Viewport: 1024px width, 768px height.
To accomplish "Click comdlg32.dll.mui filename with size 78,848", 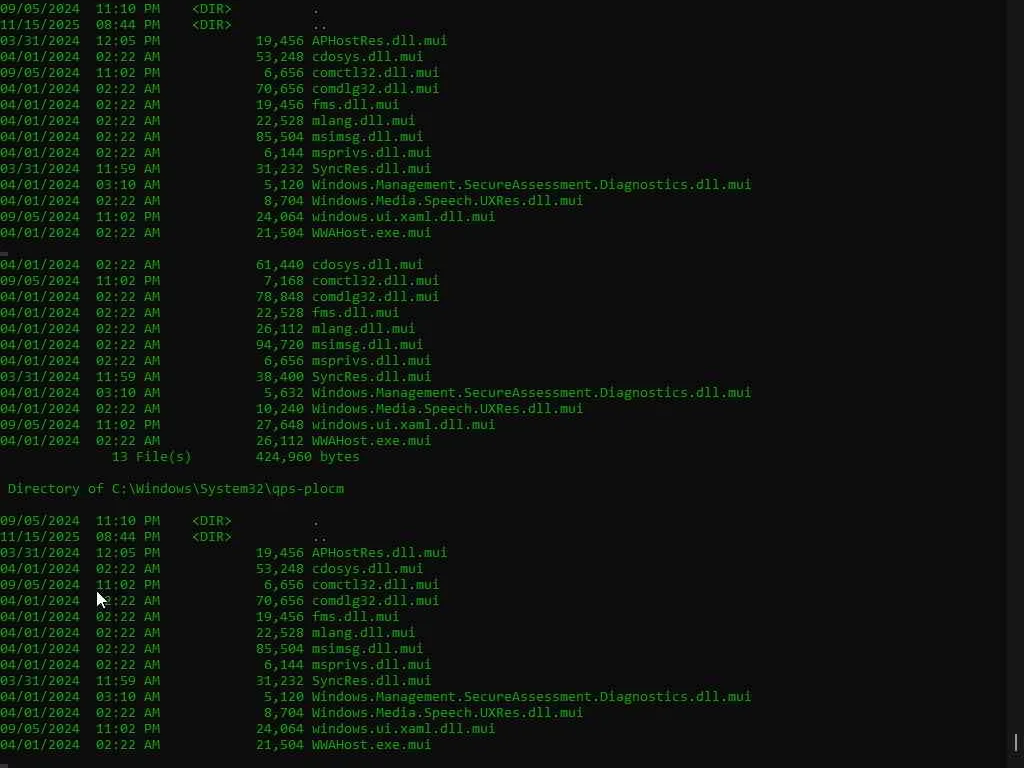I will pos(375,297).
